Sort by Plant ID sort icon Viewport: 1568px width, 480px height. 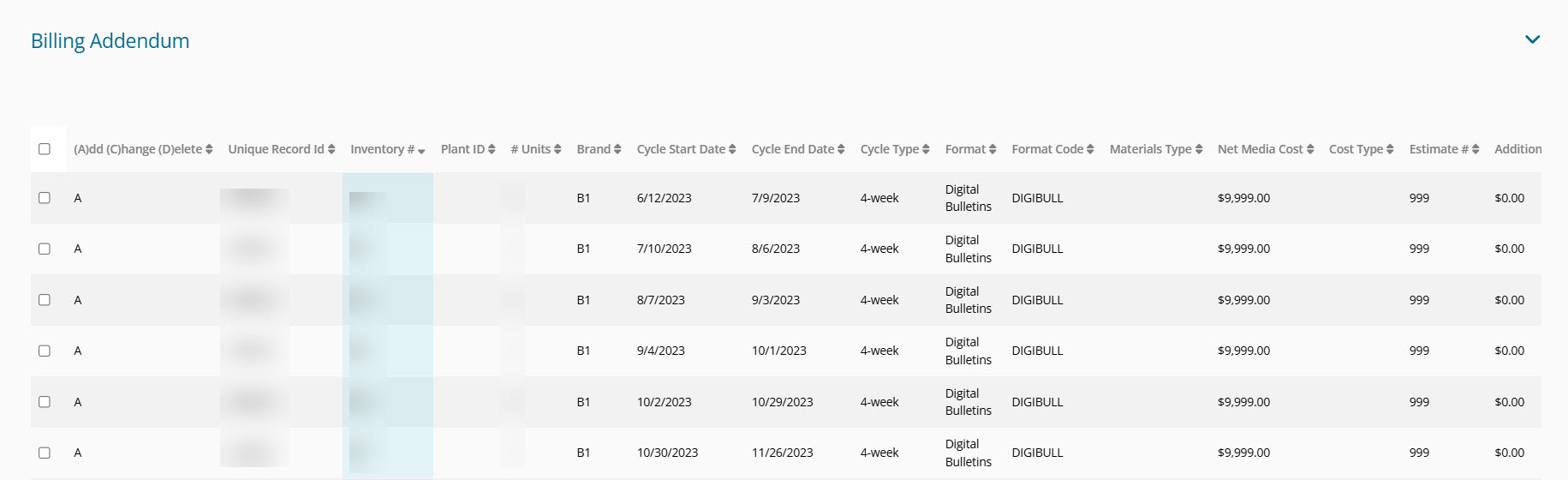492,149
